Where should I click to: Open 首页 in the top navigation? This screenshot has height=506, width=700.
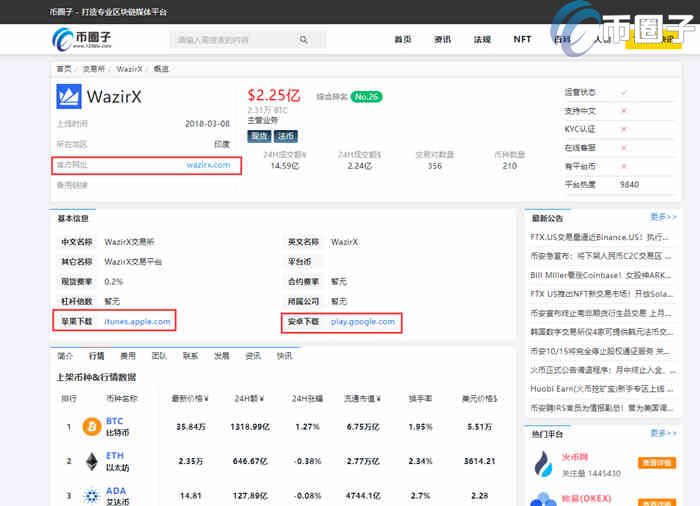[x=403, y=39]
